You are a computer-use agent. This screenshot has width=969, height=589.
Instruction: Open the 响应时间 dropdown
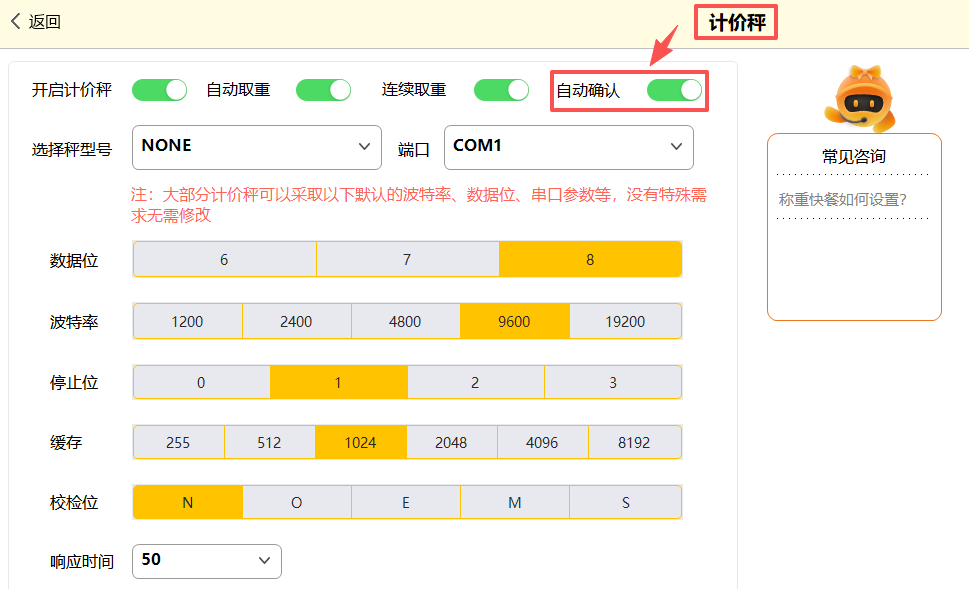206,561
